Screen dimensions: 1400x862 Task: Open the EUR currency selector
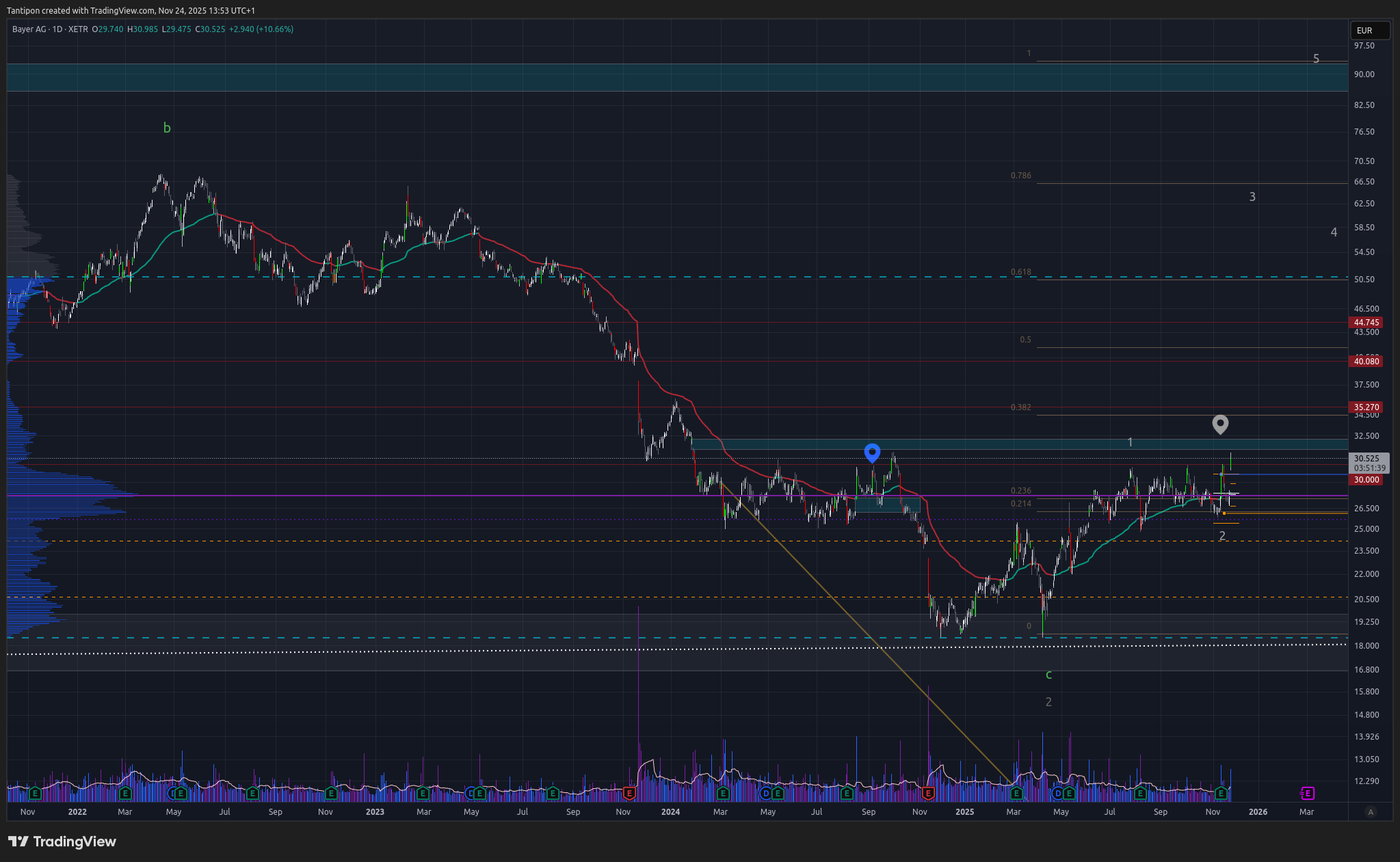point(1369,30)
